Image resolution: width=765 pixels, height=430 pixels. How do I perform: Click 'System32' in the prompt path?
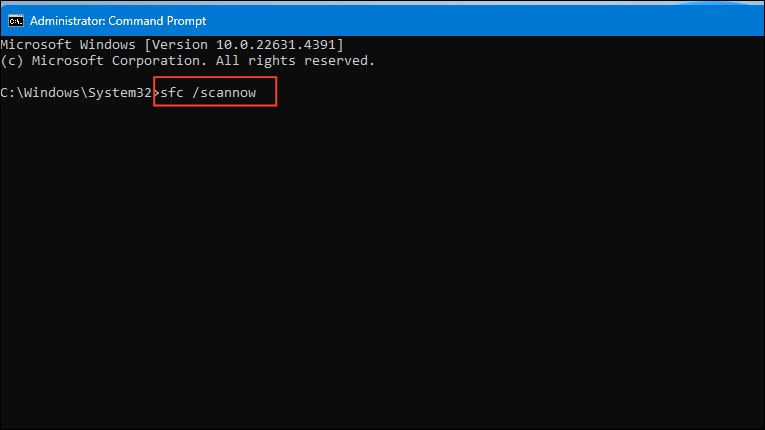pos(120,92)
